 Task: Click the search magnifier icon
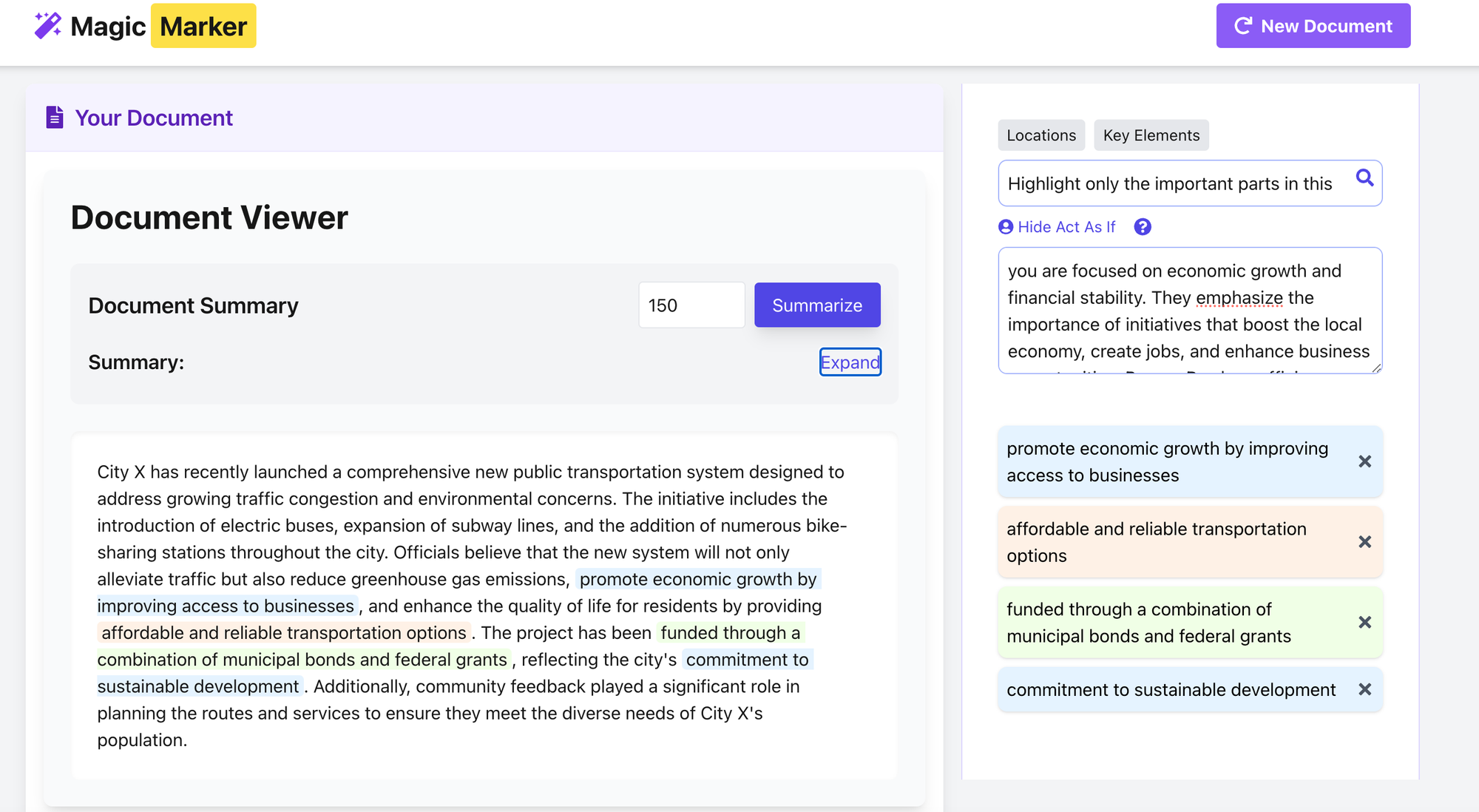pos(1364,177)
